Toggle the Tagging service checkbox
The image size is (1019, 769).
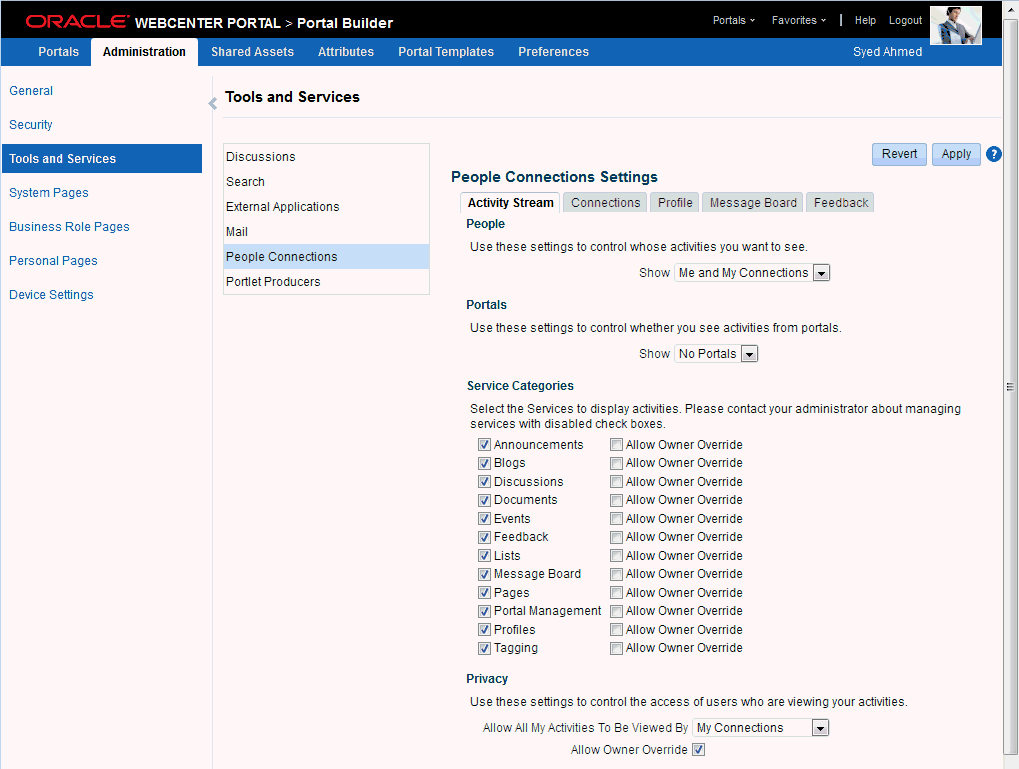(x=484, y=649)
